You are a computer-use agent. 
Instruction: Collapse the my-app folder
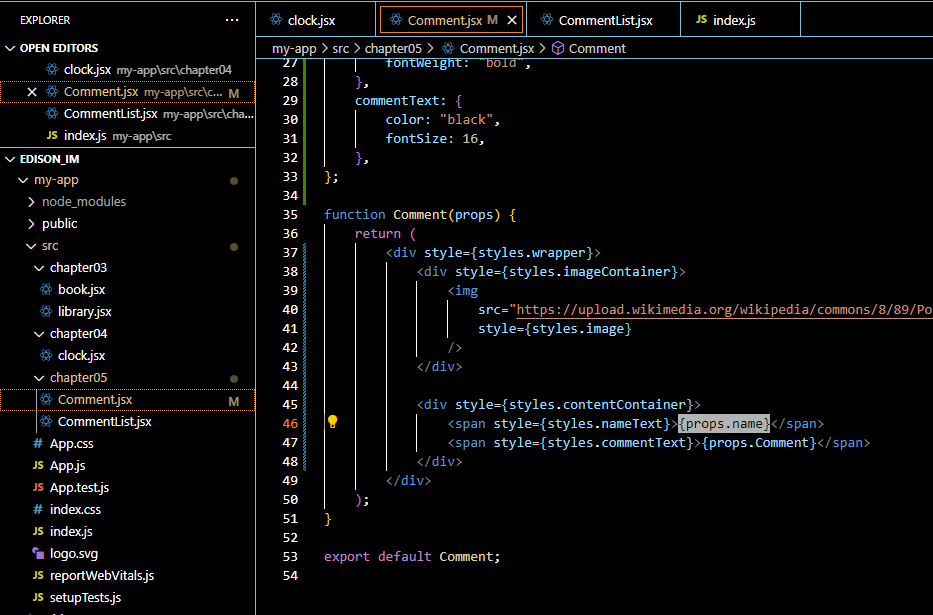(x=23, y=180)
